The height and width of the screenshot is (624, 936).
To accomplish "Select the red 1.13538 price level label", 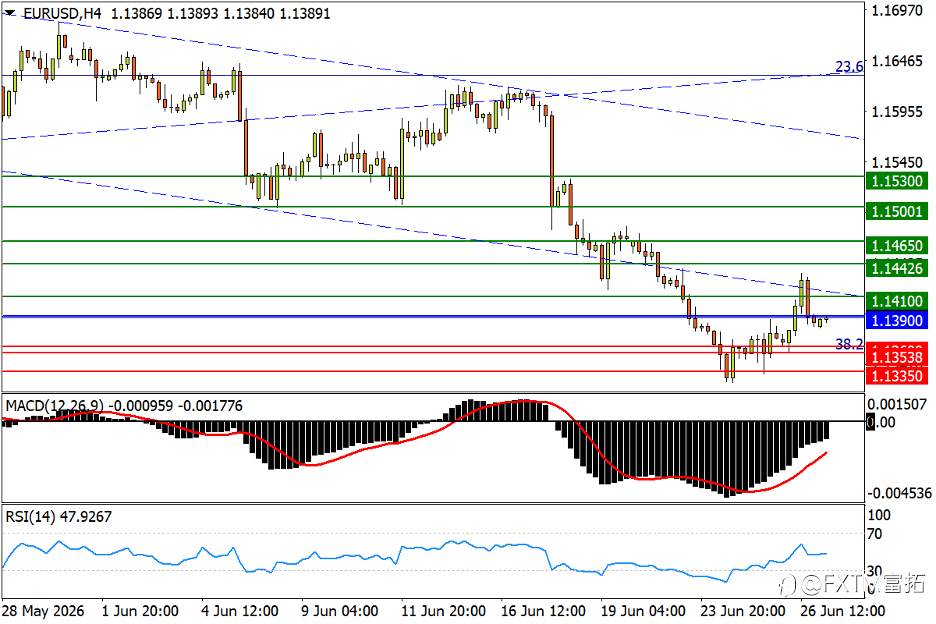I will (897, 357).
